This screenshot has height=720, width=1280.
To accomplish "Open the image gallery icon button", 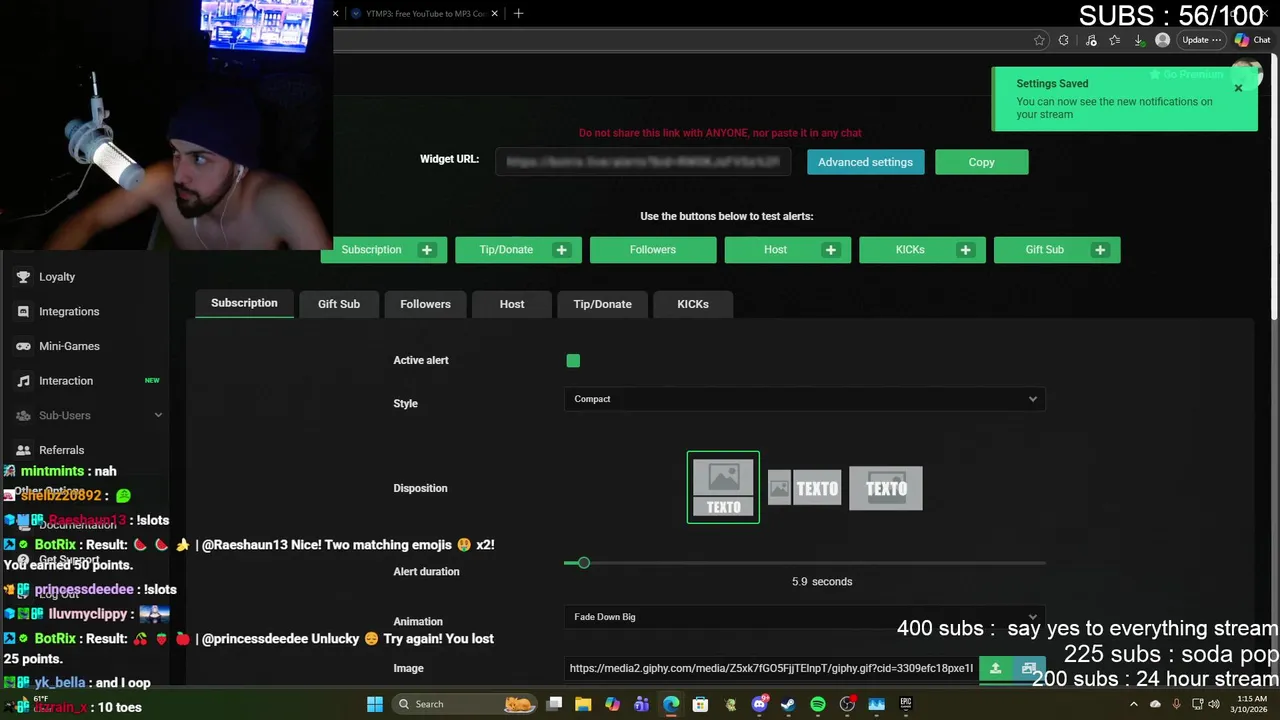I will pyautogui.click(x=1029, y=668).
